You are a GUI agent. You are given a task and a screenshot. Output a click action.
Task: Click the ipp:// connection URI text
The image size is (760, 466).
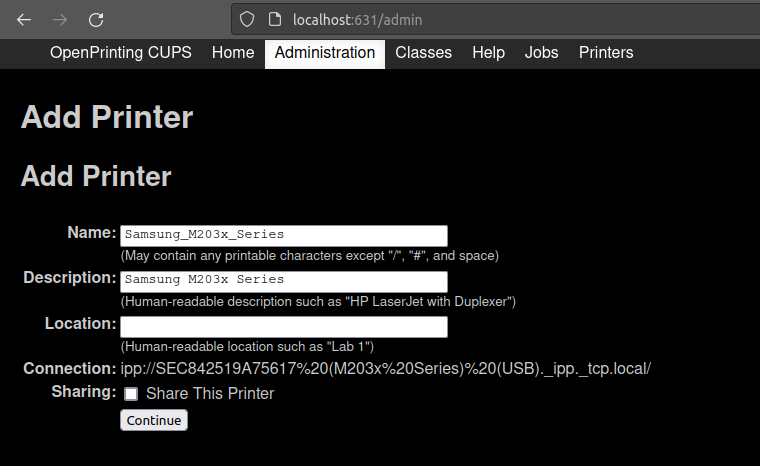pos(386,369)
